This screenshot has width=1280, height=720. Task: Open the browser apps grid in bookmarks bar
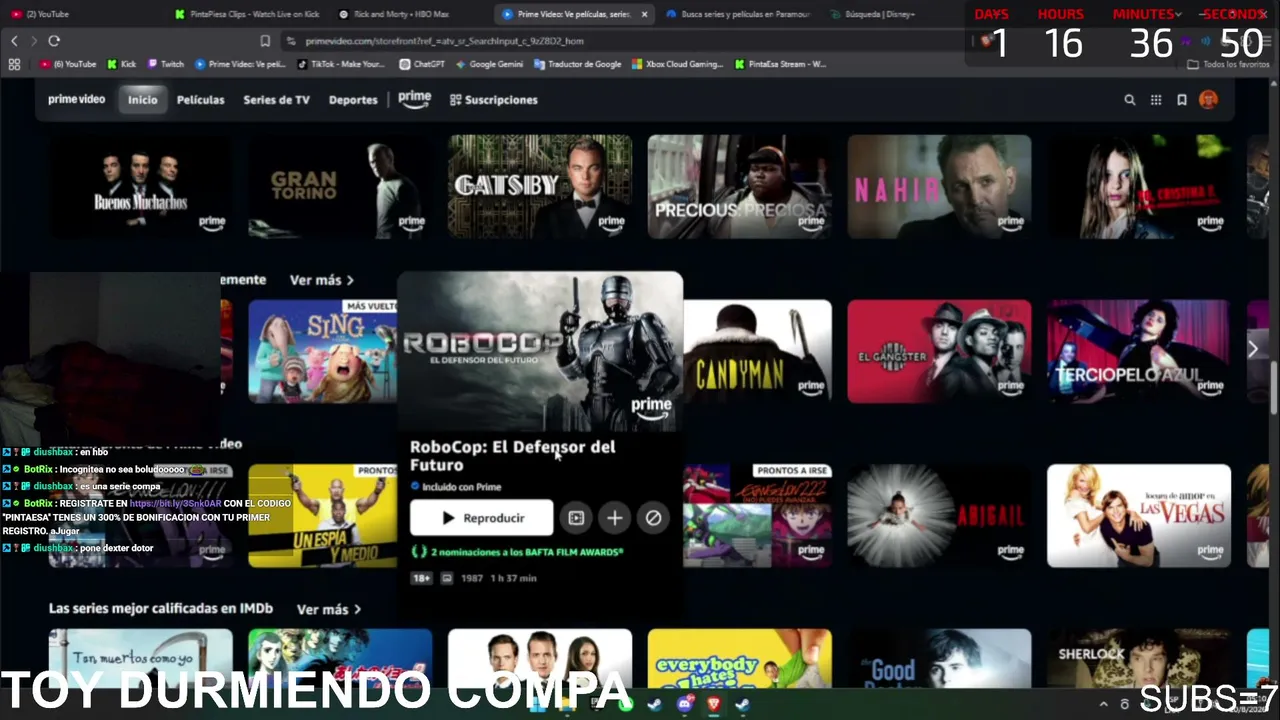[14, 64]
